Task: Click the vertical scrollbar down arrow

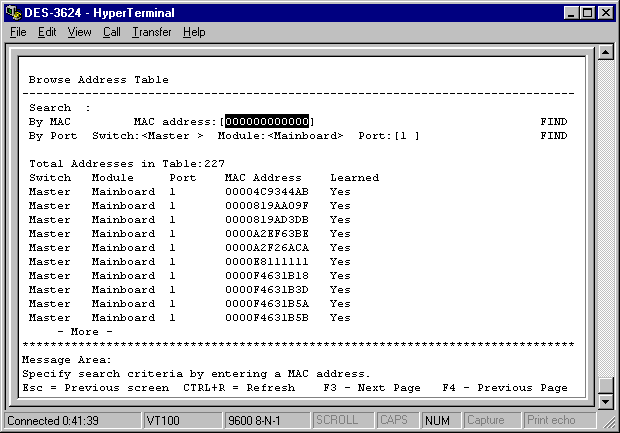Action: coord(604,401)
